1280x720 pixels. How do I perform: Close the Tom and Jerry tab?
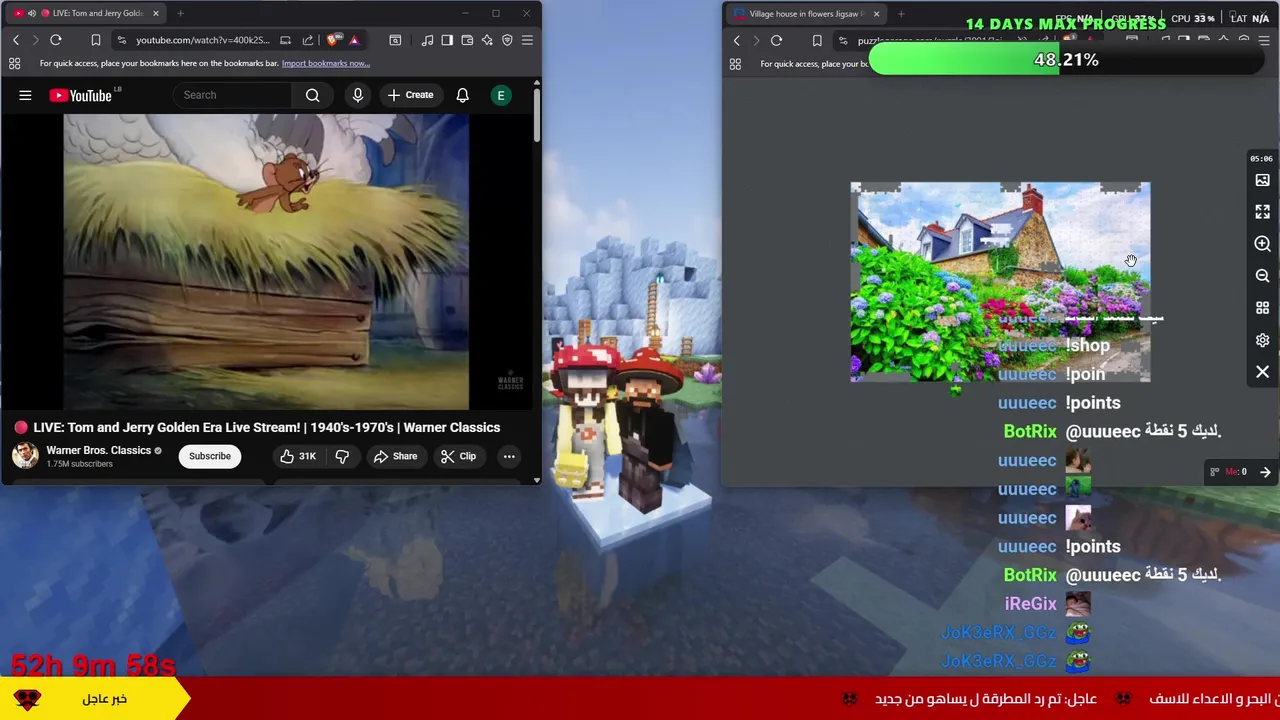[156, 13]
